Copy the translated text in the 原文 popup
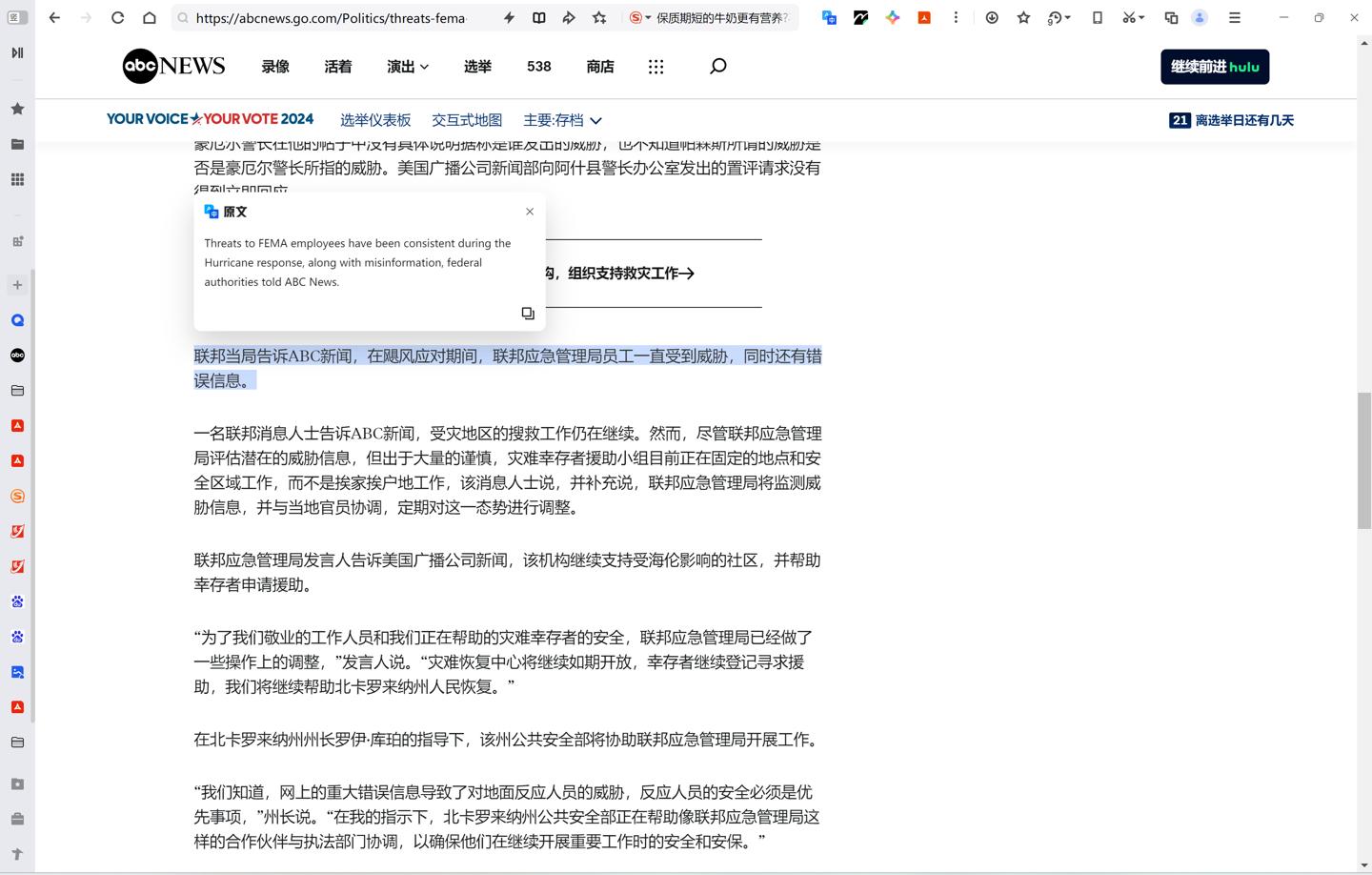Image resolution: width=1372 pixels, height=875 pixels. [x=528, y=313]
